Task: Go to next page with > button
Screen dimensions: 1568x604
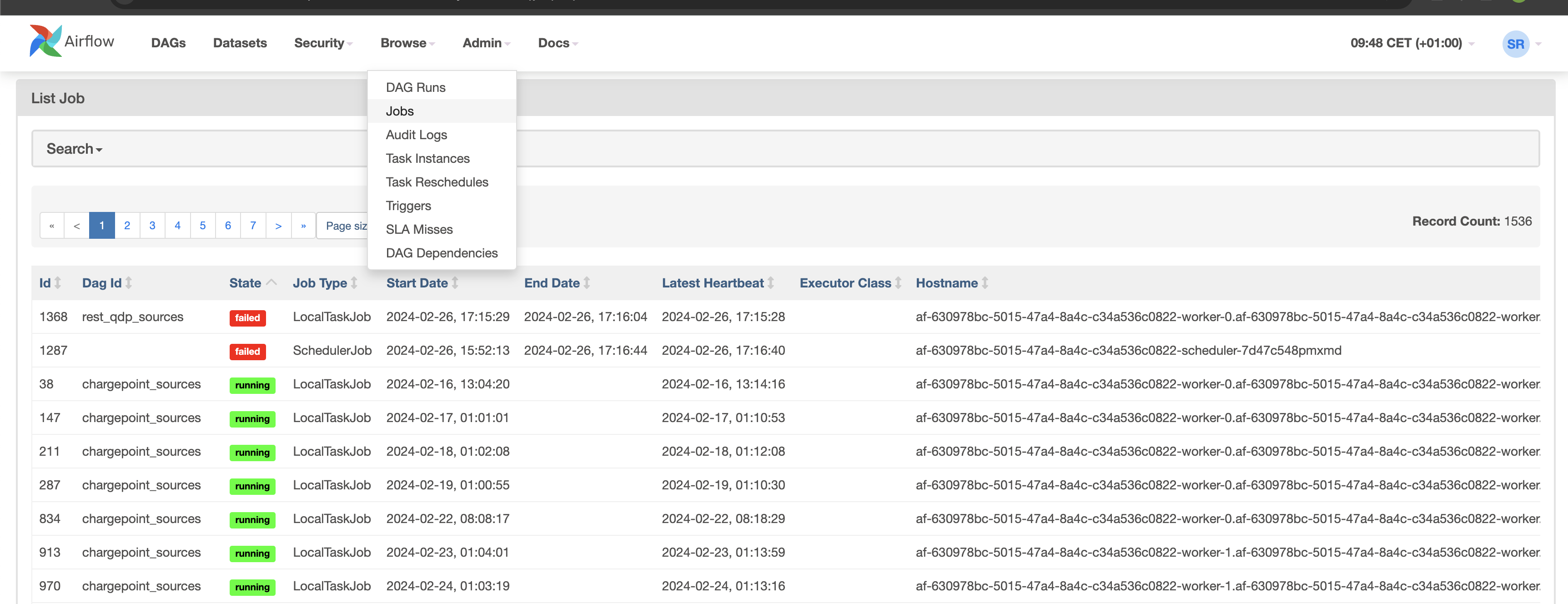Action: point(278,226)
